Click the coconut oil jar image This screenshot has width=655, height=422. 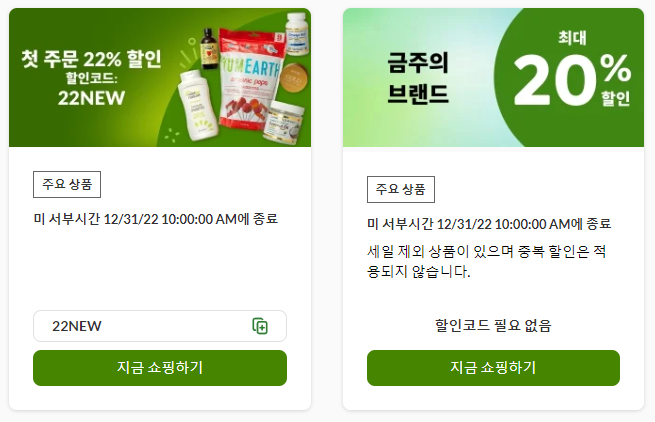[x=283, y=122]
